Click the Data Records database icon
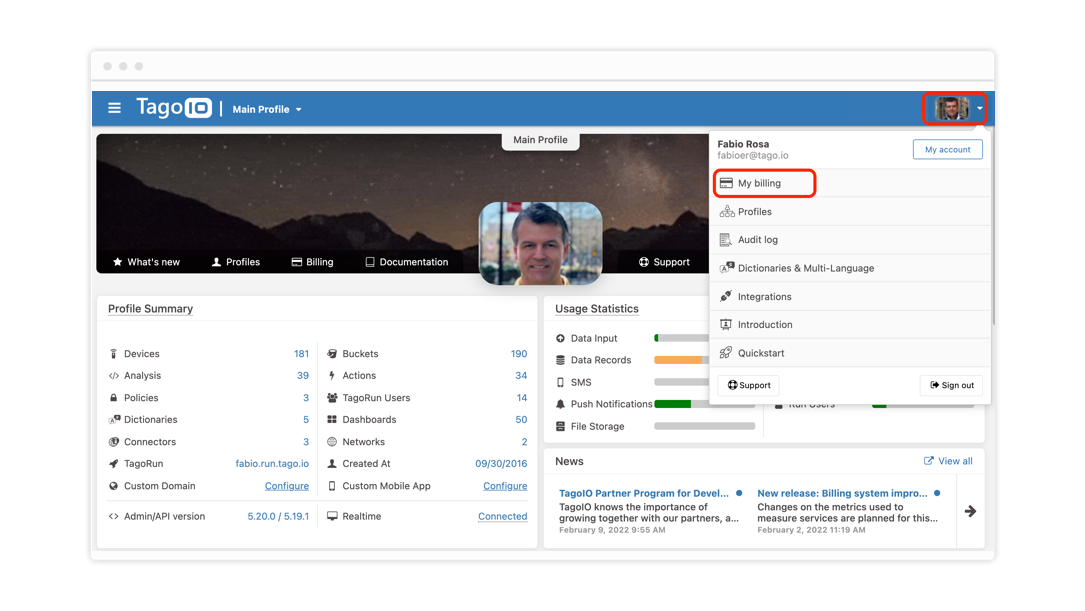 click(560, 360)
